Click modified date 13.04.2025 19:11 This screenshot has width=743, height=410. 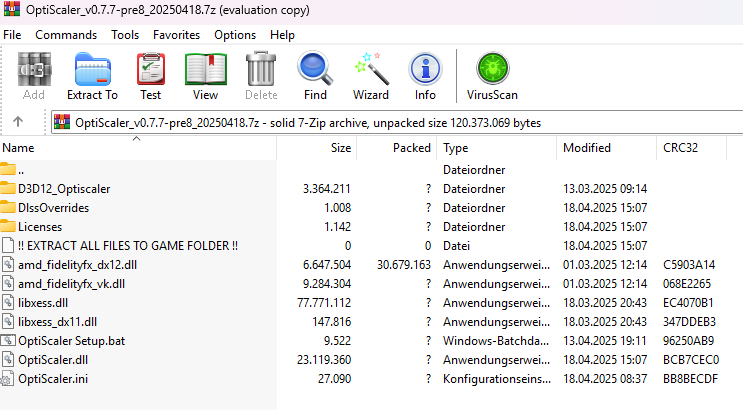605,340
